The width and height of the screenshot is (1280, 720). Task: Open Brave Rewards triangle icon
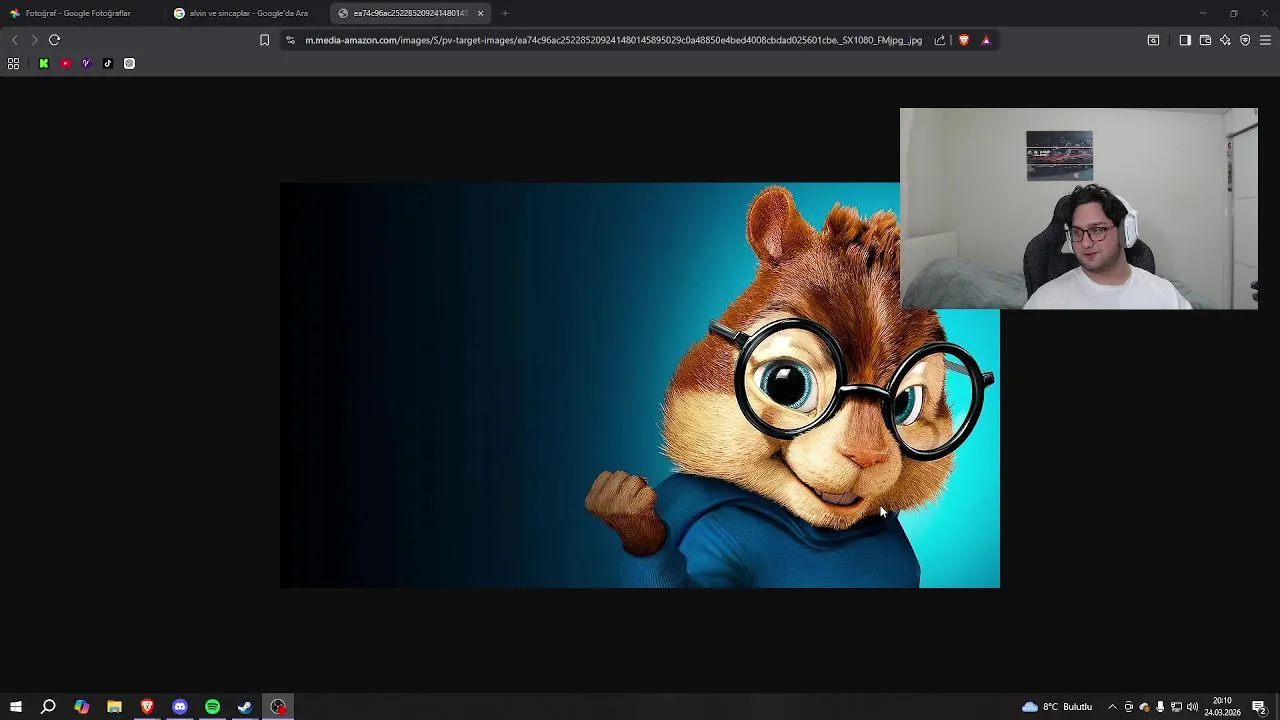click(x=986, y=40)
